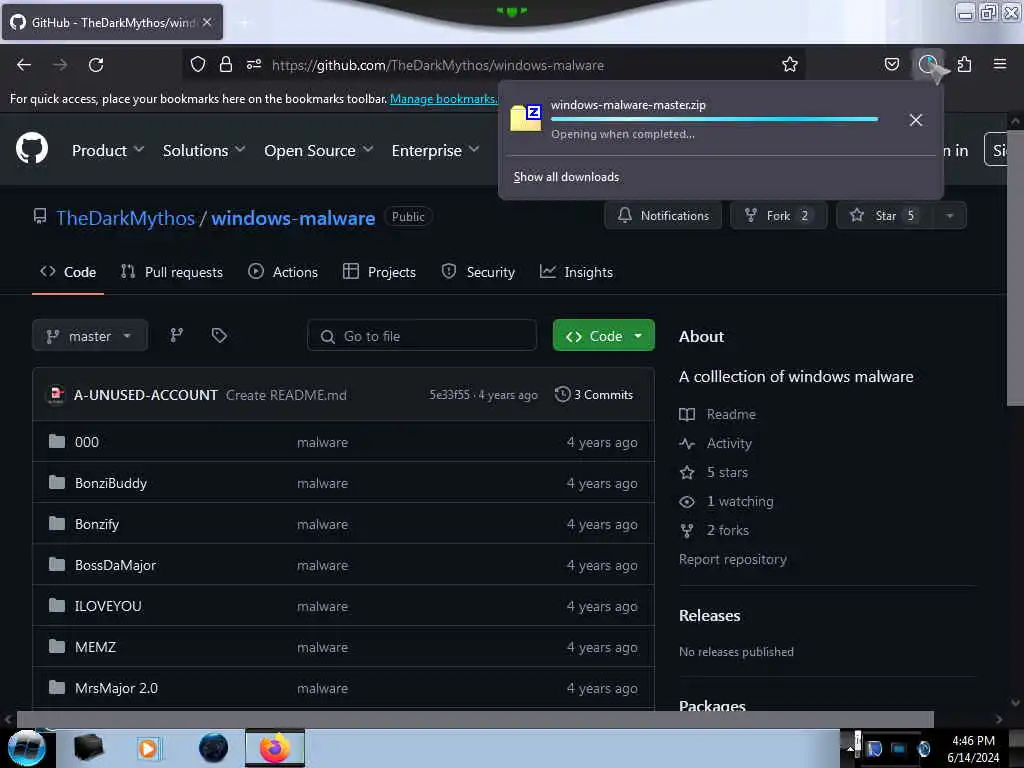Click the Firefox taskbar icon
The image size is (1024, 768).
275,748
